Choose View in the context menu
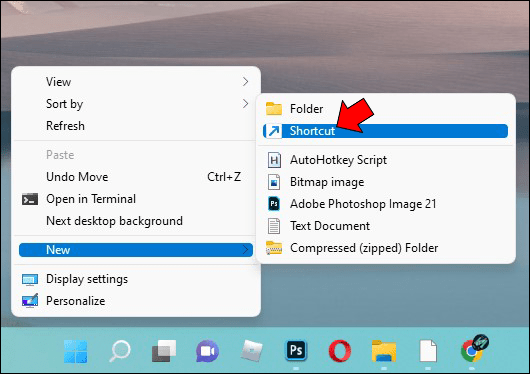The image size is (530, 374). pyautogui.click(x=136, y=82)
